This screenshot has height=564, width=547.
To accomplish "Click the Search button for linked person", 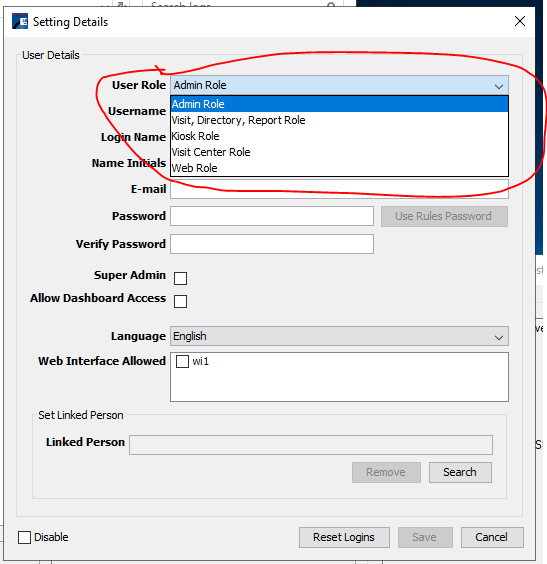I will [460, 472].
